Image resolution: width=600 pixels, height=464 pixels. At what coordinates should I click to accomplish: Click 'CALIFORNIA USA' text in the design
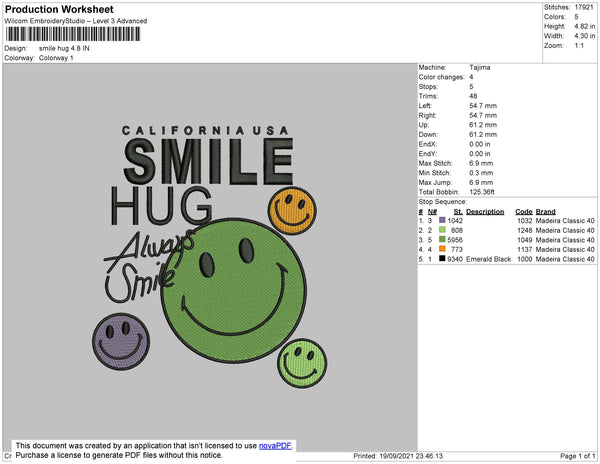[205, 131]
